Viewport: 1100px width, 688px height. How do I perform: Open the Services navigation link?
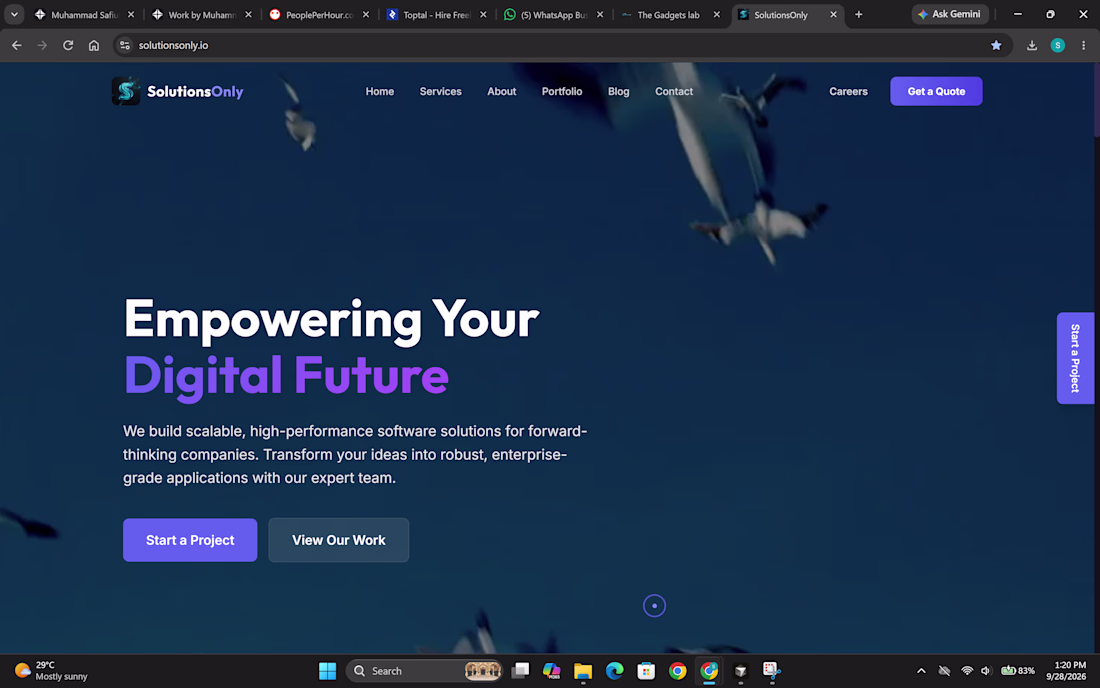point(441,91)
